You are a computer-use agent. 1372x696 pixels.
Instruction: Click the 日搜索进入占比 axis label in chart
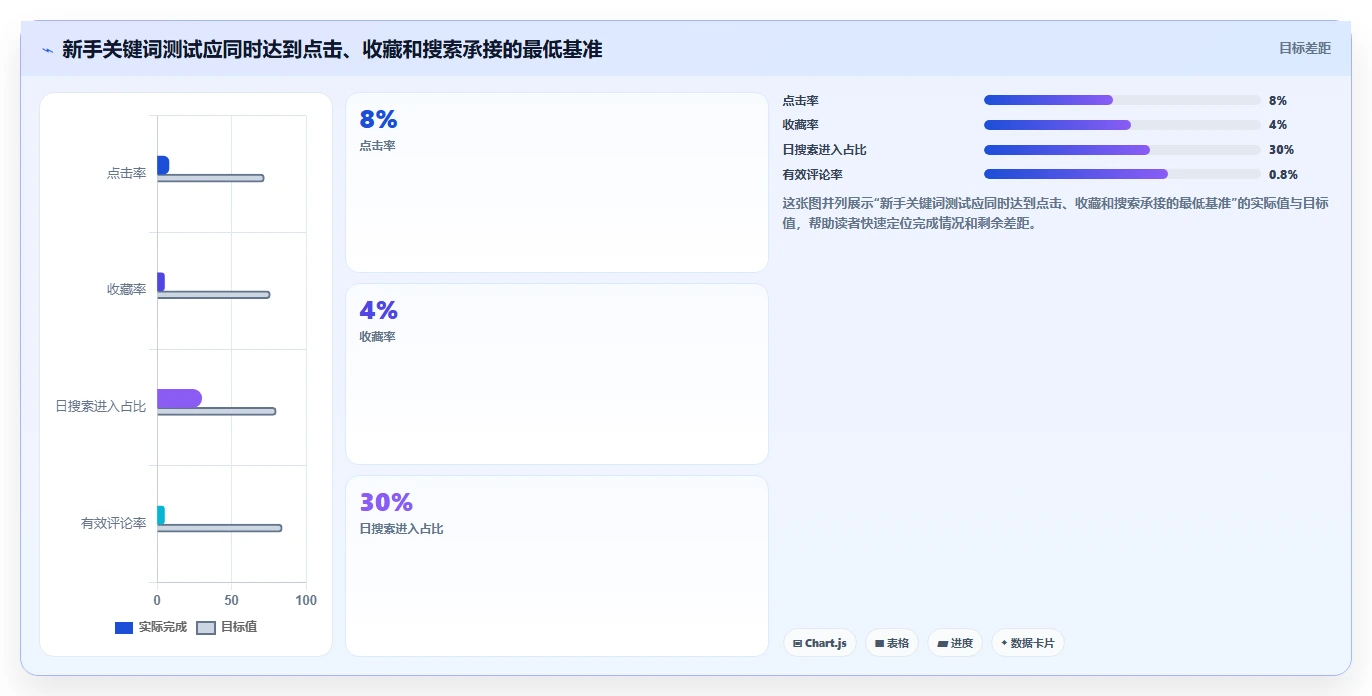[101, 407]
